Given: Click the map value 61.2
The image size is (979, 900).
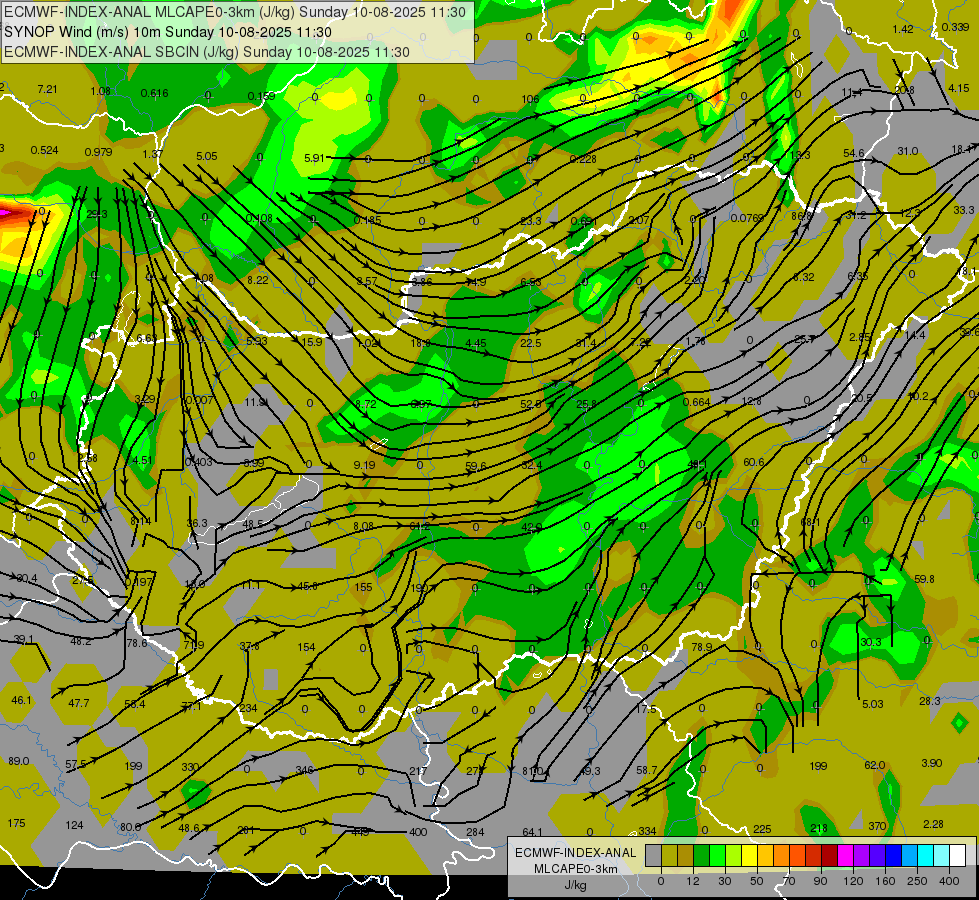Looking at the screenshot, I should click(x=420, y=527).
